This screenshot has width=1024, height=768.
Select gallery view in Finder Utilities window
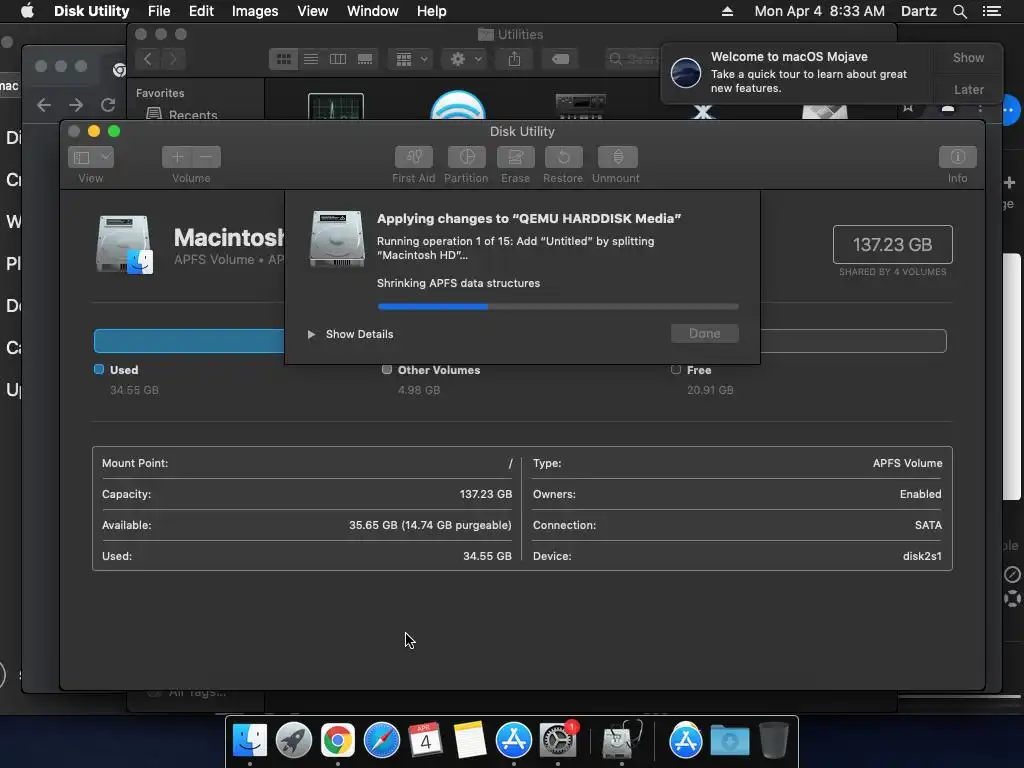[365, 59]
